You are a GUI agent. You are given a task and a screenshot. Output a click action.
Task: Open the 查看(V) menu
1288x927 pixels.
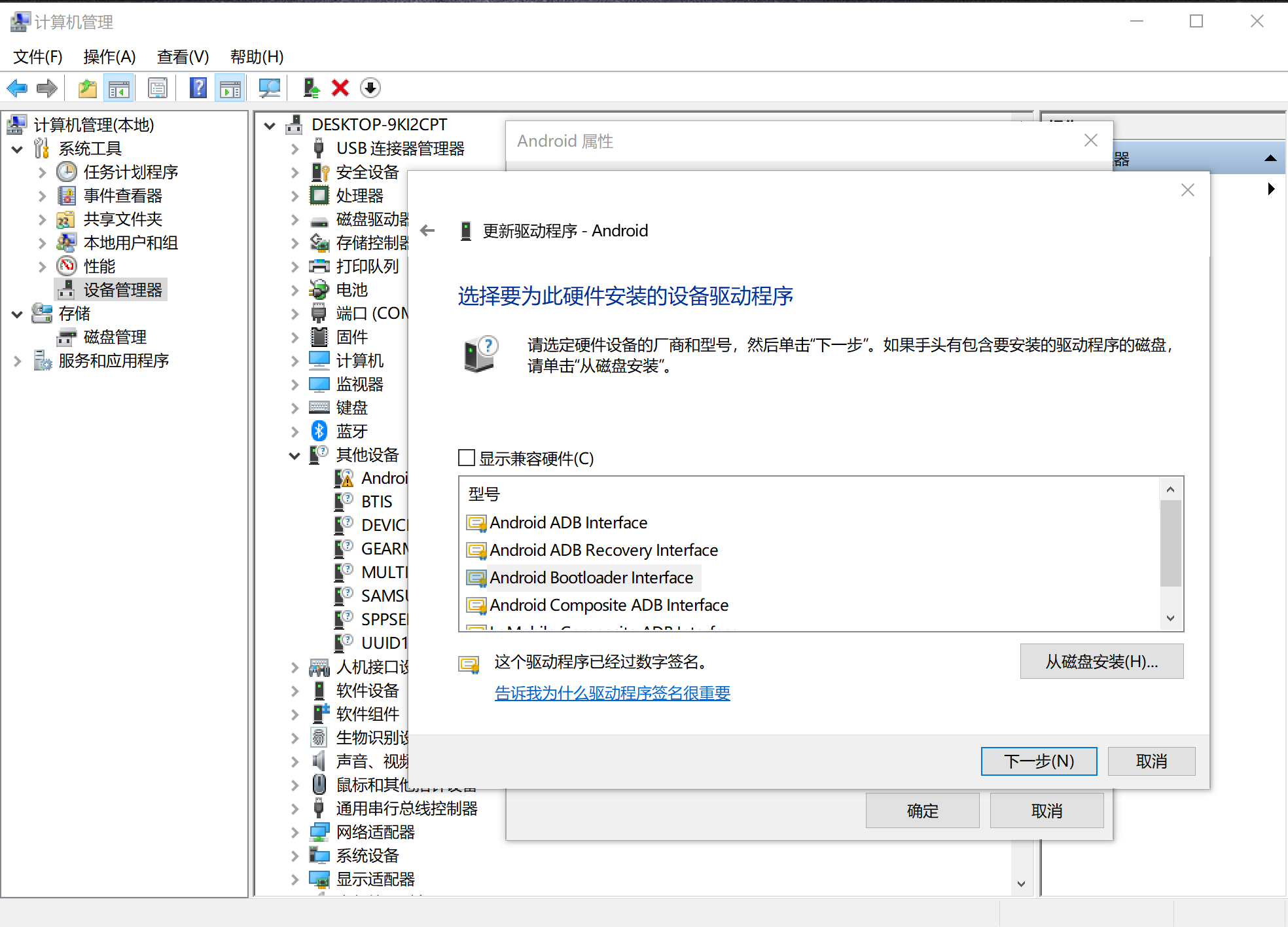pos(183,57)
